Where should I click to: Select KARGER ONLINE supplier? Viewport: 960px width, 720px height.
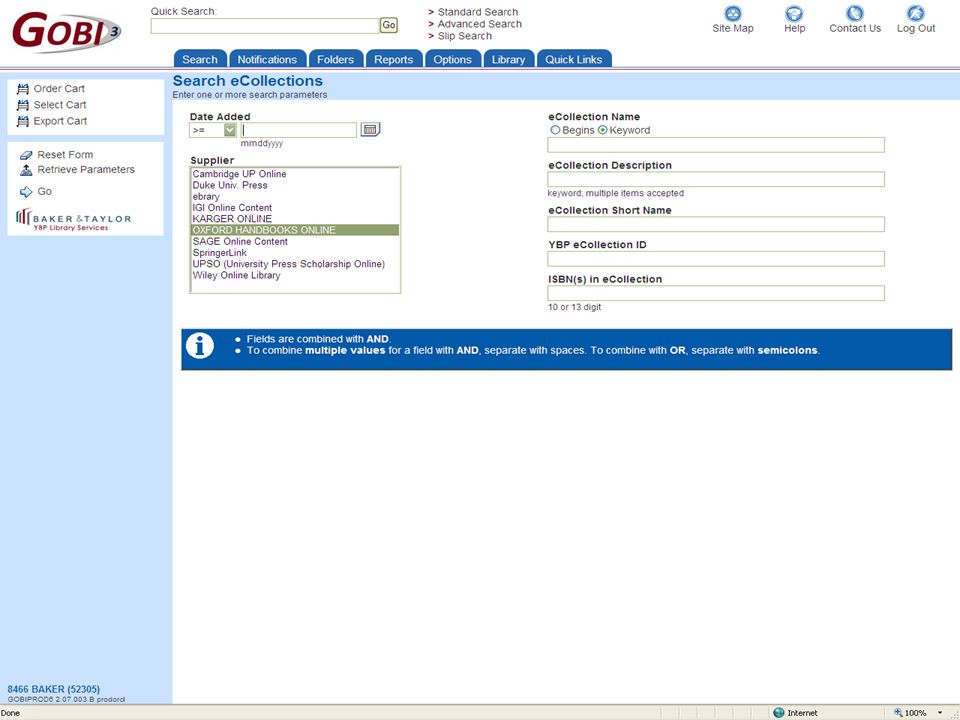pos(295,219)
